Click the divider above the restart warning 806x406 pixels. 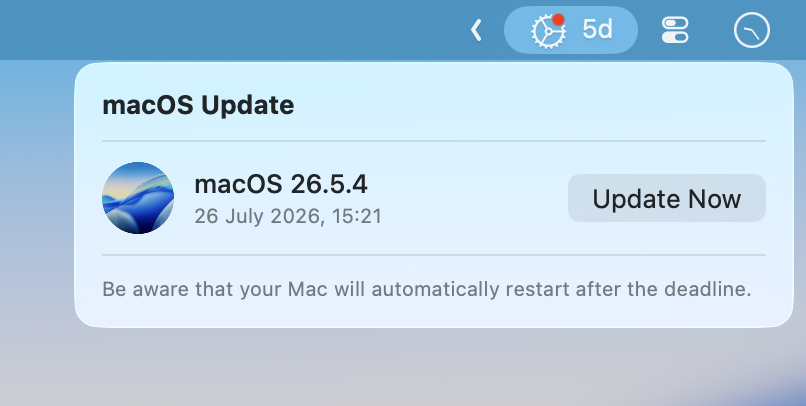coord(434,254)
